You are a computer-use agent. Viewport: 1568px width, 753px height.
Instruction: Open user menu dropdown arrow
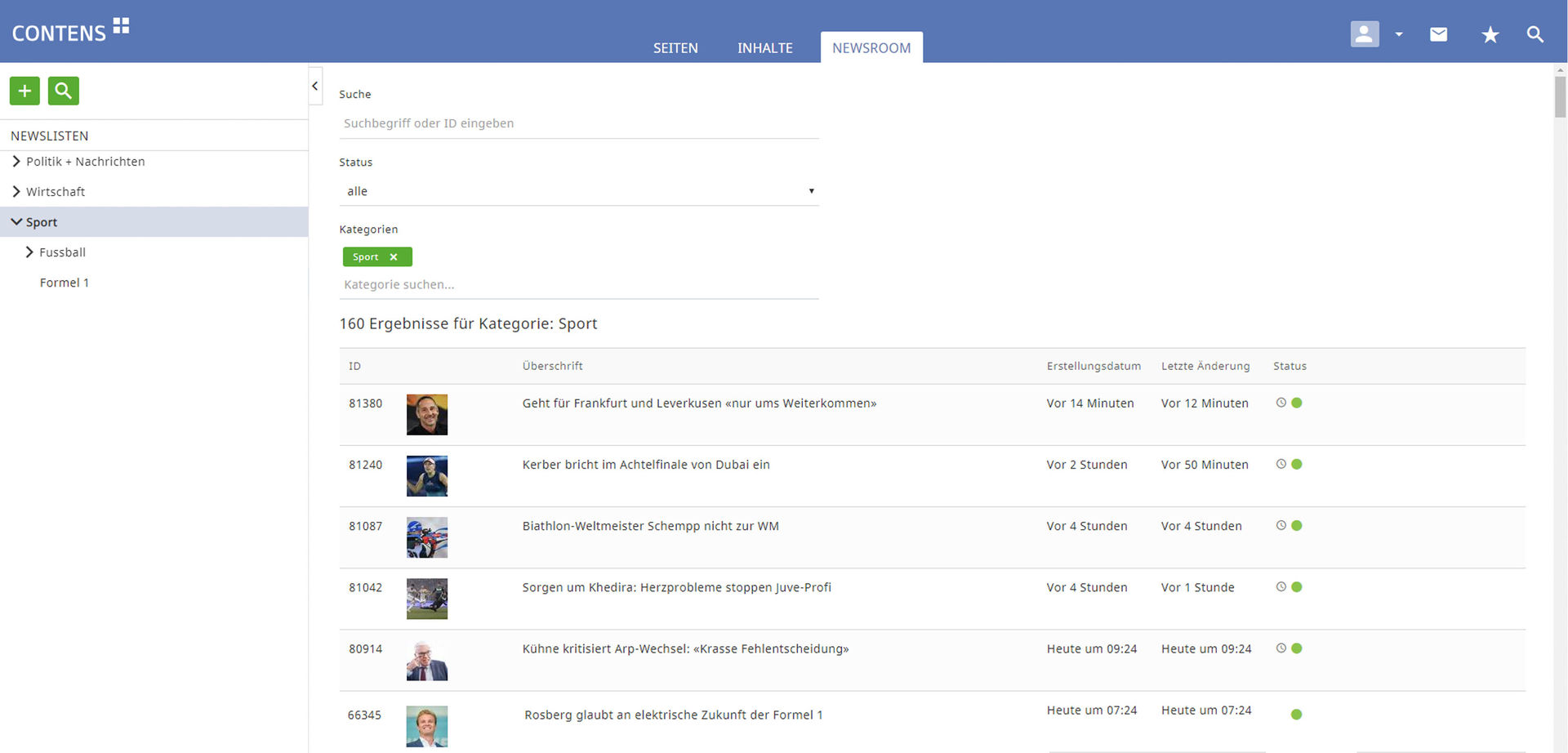pos(1399,34)
